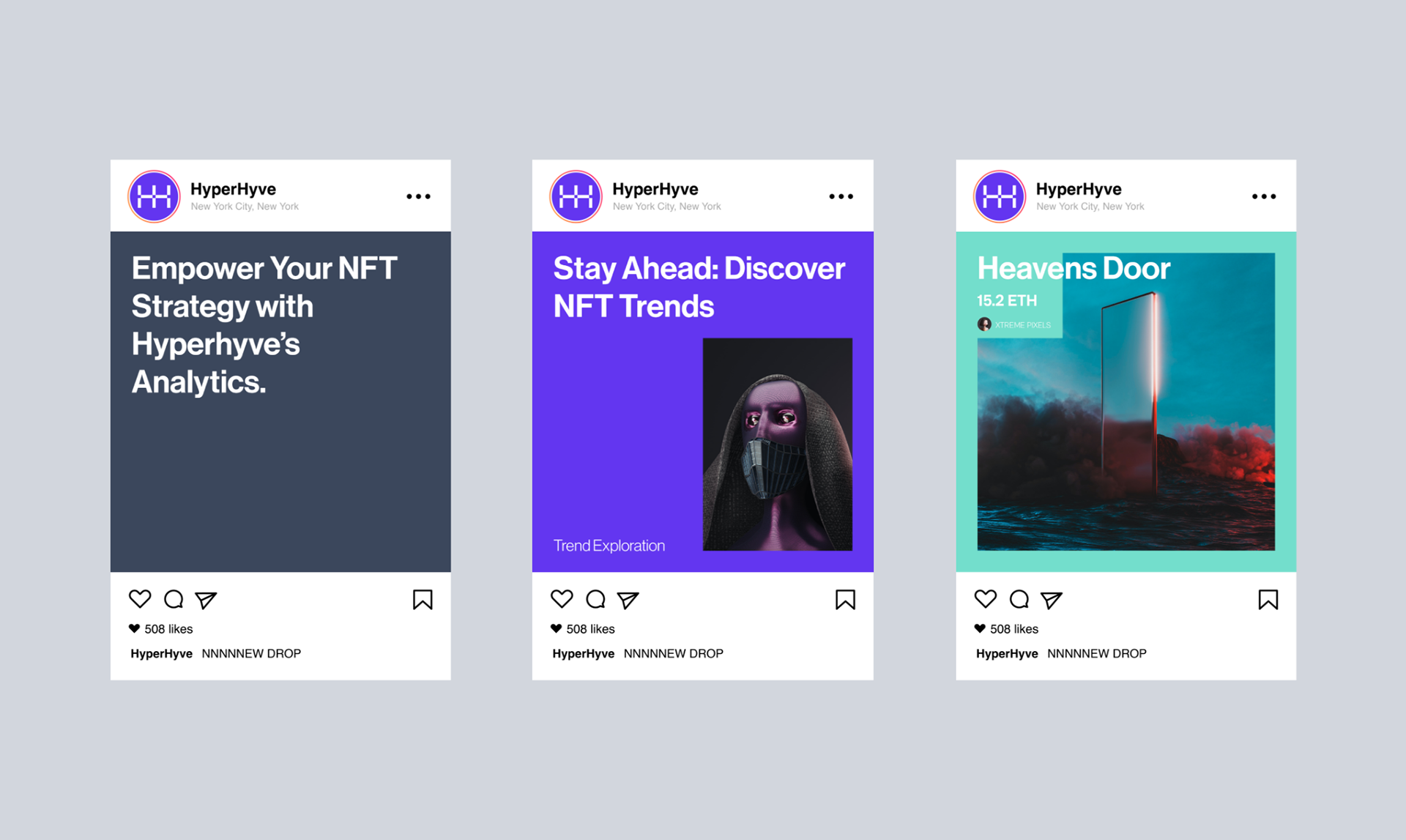Like the Heavens Door post
The height and width of the screenshot is (840, 1406).
coord(986,599)
